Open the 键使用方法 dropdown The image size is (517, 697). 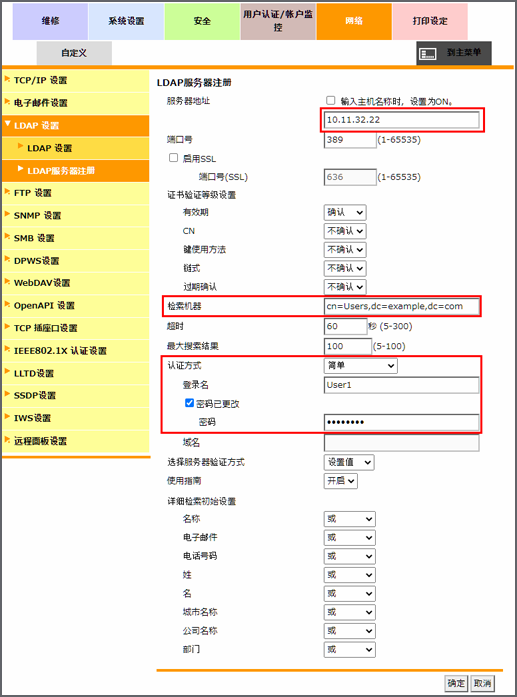tap(345, 250)
